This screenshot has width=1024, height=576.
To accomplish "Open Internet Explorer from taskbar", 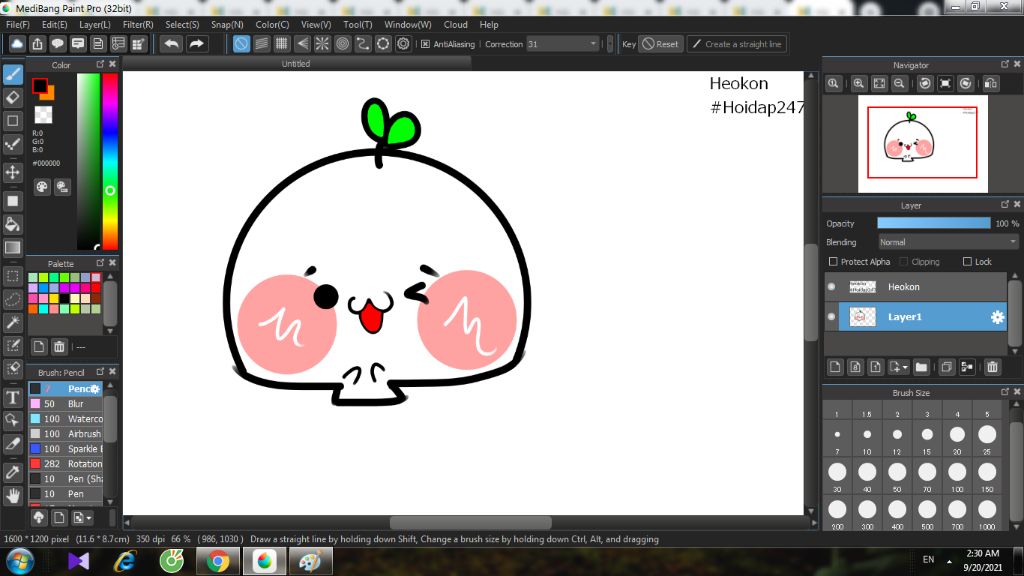I will tap(125, 562).
